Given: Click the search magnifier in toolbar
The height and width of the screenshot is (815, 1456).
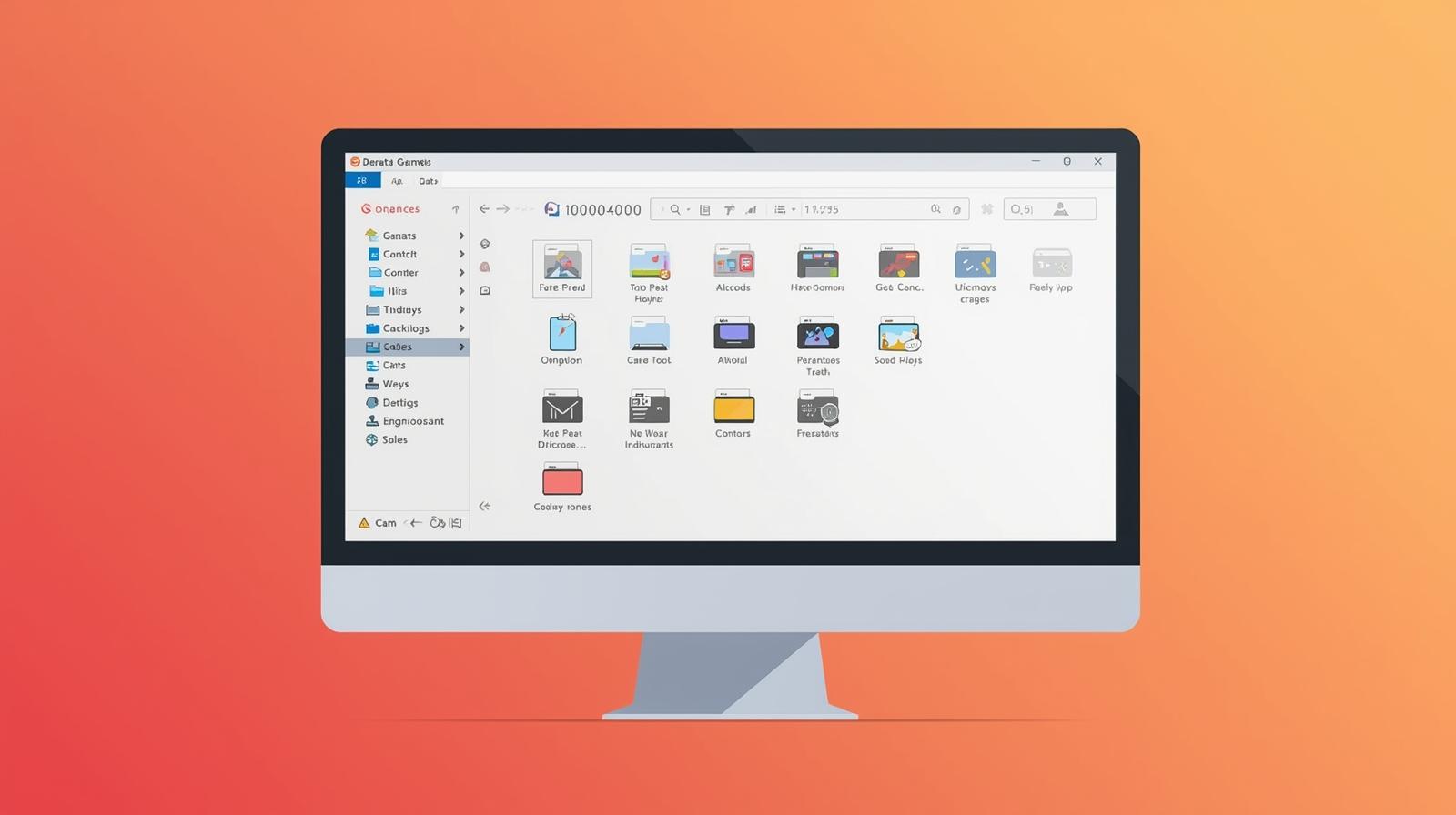Looking at the screenshot, I should [675, 210].
